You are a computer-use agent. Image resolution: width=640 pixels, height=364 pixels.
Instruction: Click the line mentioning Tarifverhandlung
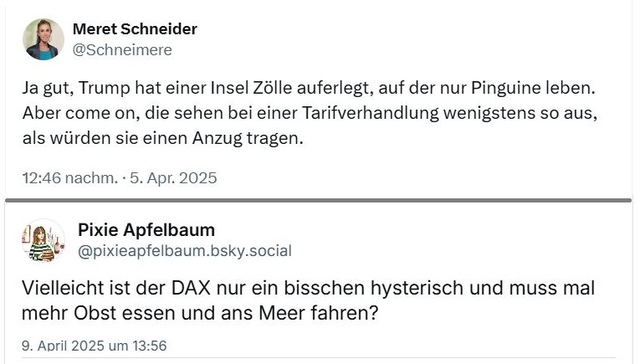[310, 113]
